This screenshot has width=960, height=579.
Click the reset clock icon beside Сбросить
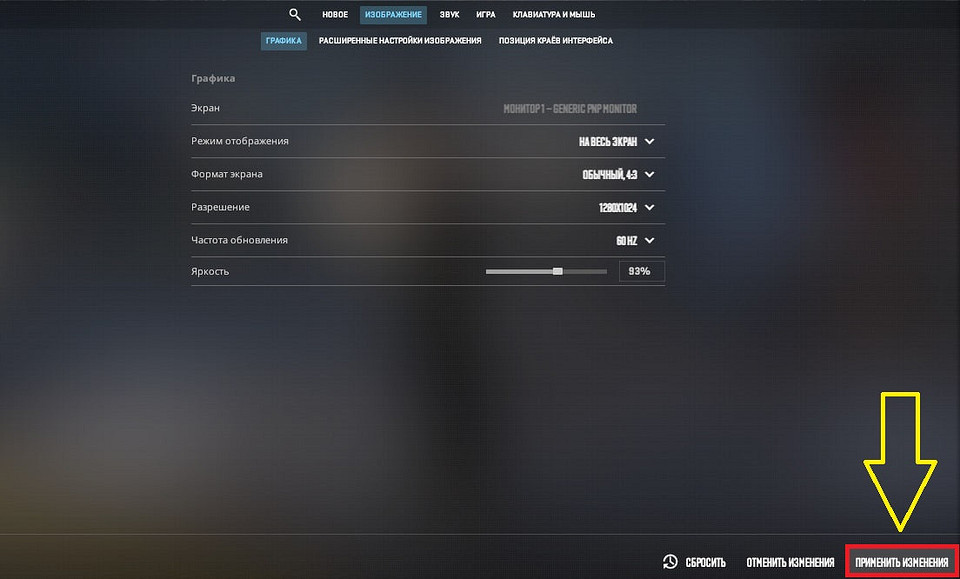670,562
